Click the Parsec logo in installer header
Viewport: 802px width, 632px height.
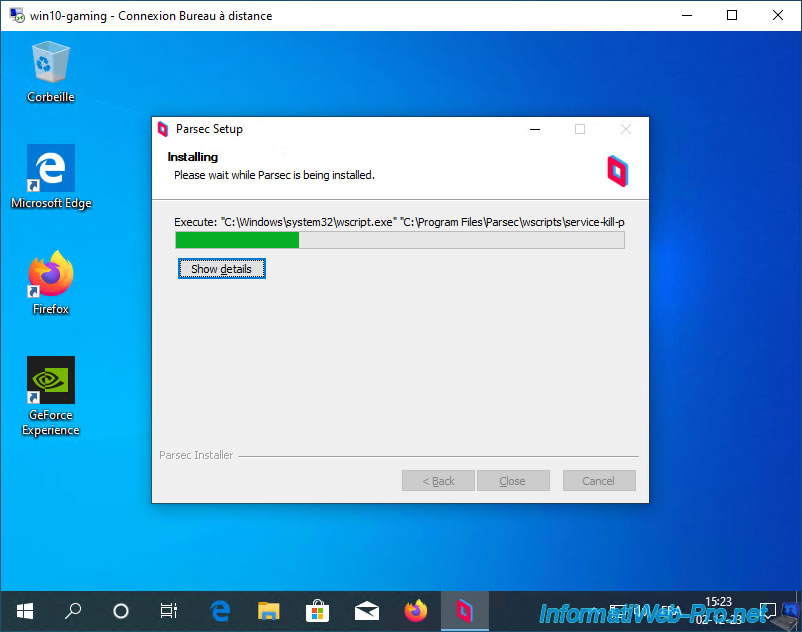point(617,171)
